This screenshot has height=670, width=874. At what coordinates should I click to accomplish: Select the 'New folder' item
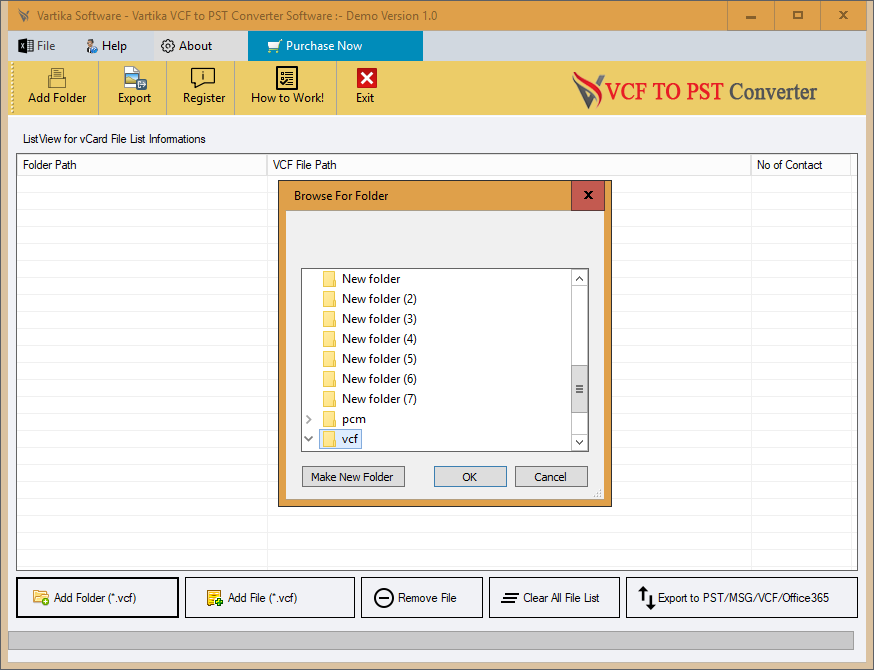[x=371, y=279]
